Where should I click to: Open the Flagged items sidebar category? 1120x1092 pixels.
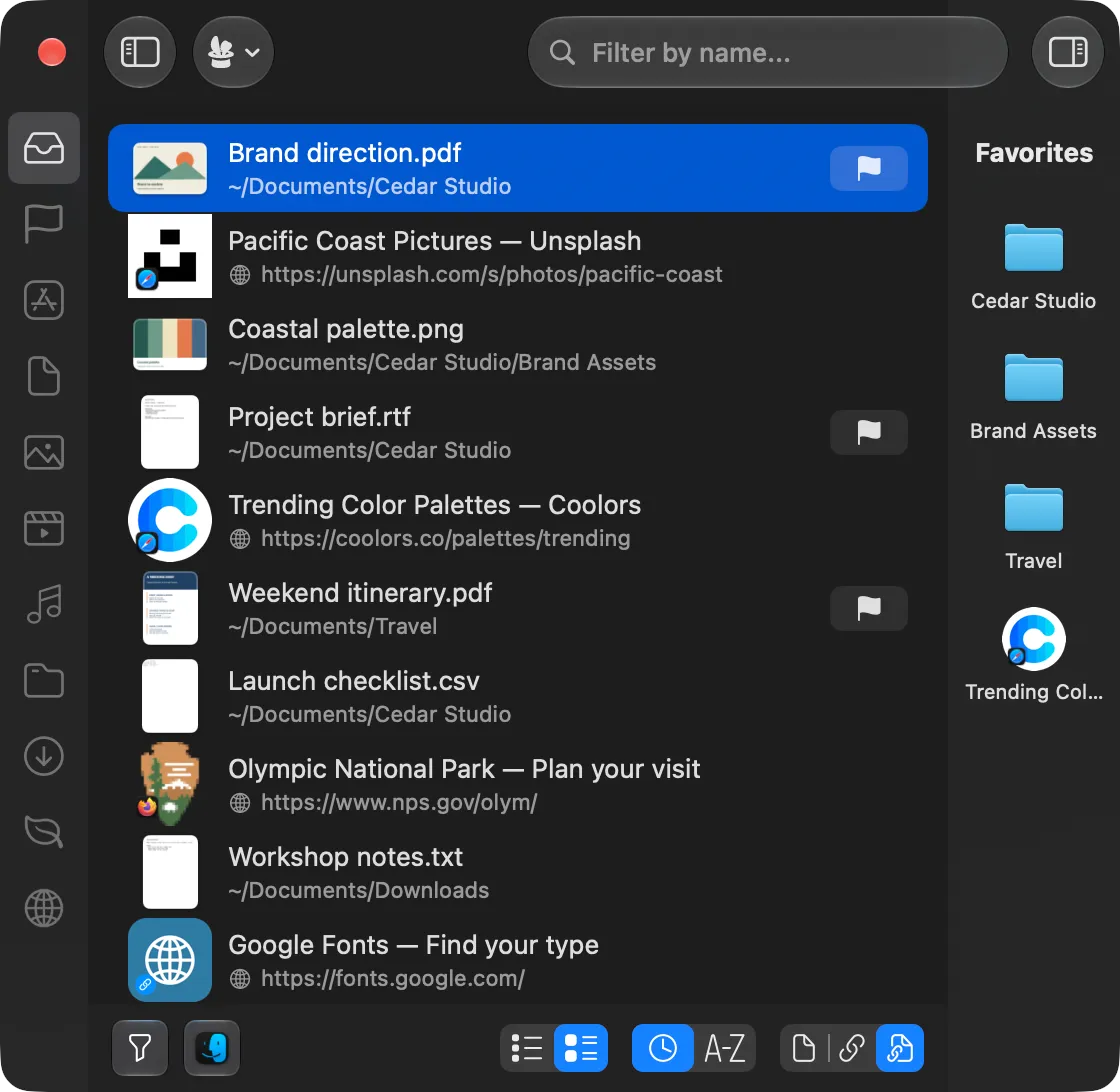[x=44, y=224]
